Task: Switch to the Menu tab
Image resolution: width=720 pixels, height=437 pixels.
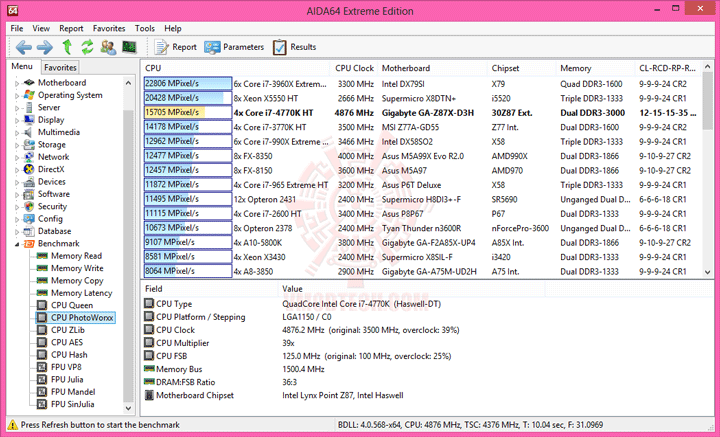Action: [x=22, y=66]
